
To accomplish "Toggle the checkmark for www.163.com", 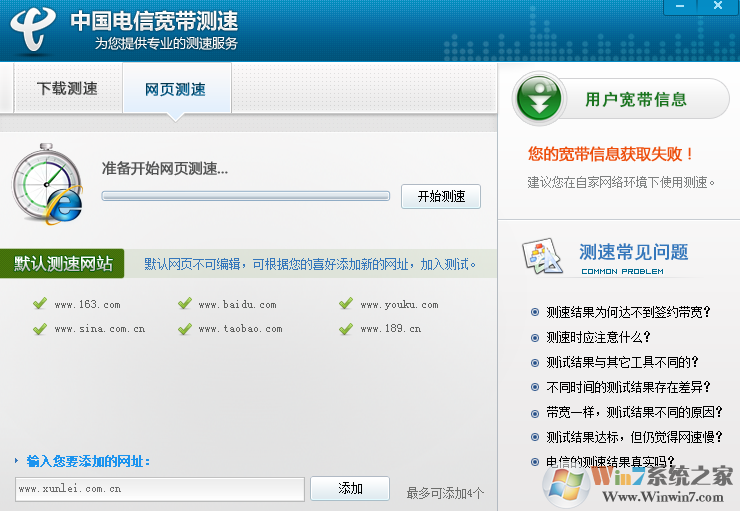I will [40, 303].
